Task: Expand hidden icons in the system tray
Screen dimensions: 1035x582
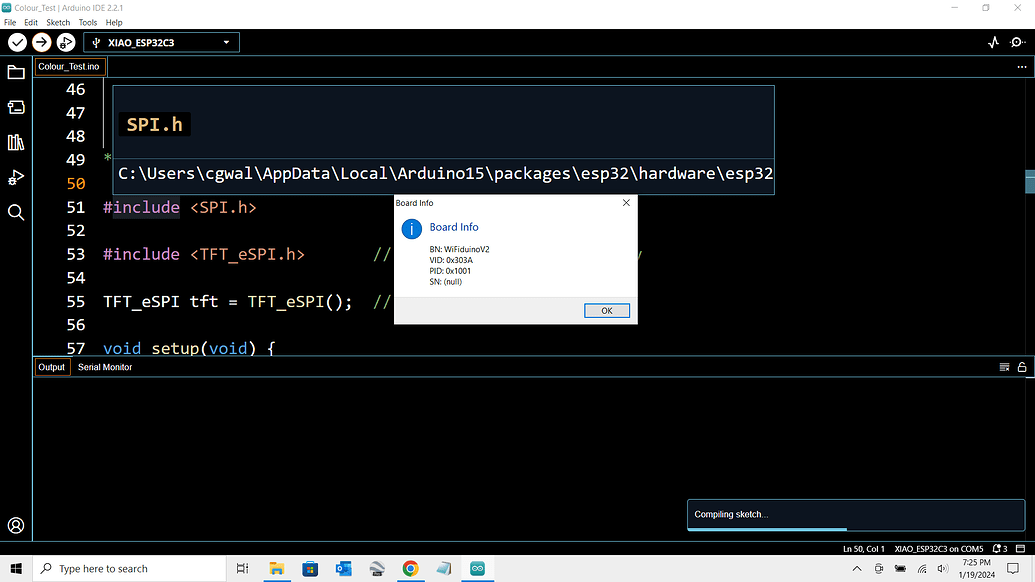Action: click(x=857, y=568)
